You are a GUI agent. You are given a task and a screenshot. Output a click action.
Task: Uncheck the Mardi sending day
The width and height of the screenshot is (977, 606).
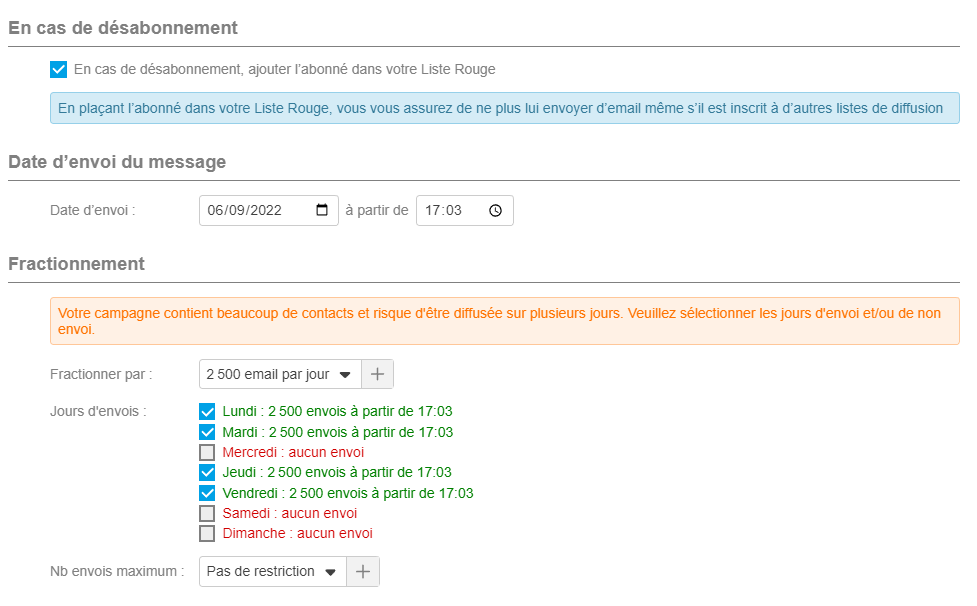click(x=207, y=432)
